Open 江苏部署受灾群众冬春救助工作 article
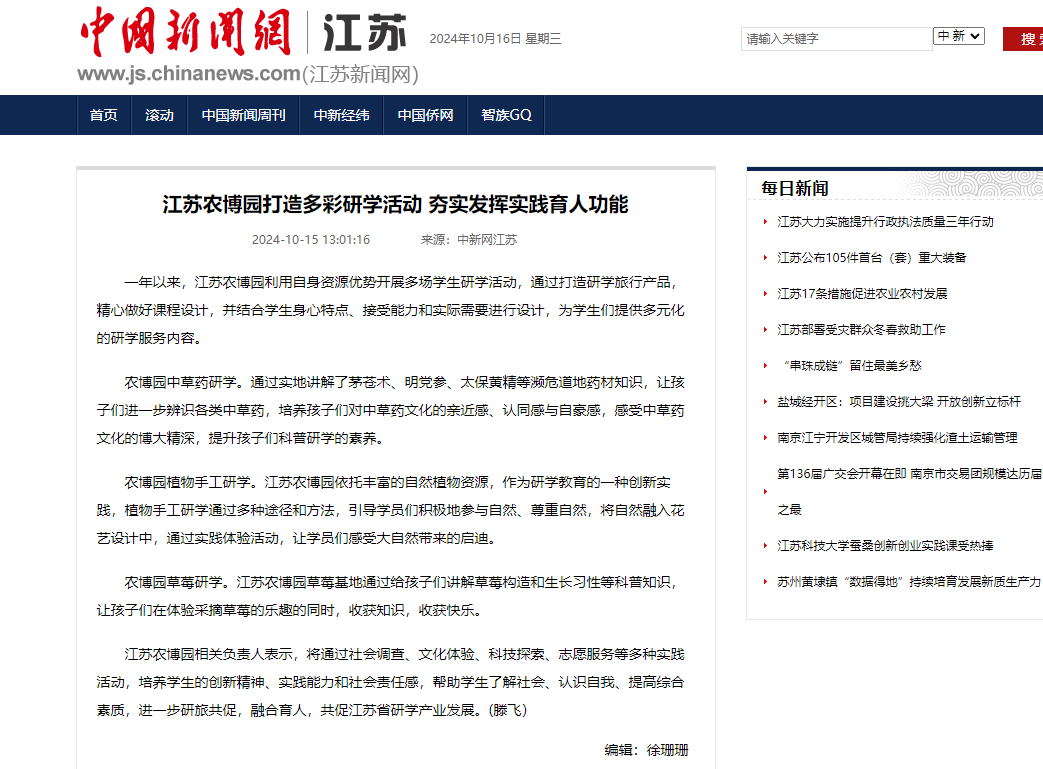The image size is (1043, 769). click(x=860, y=330)
